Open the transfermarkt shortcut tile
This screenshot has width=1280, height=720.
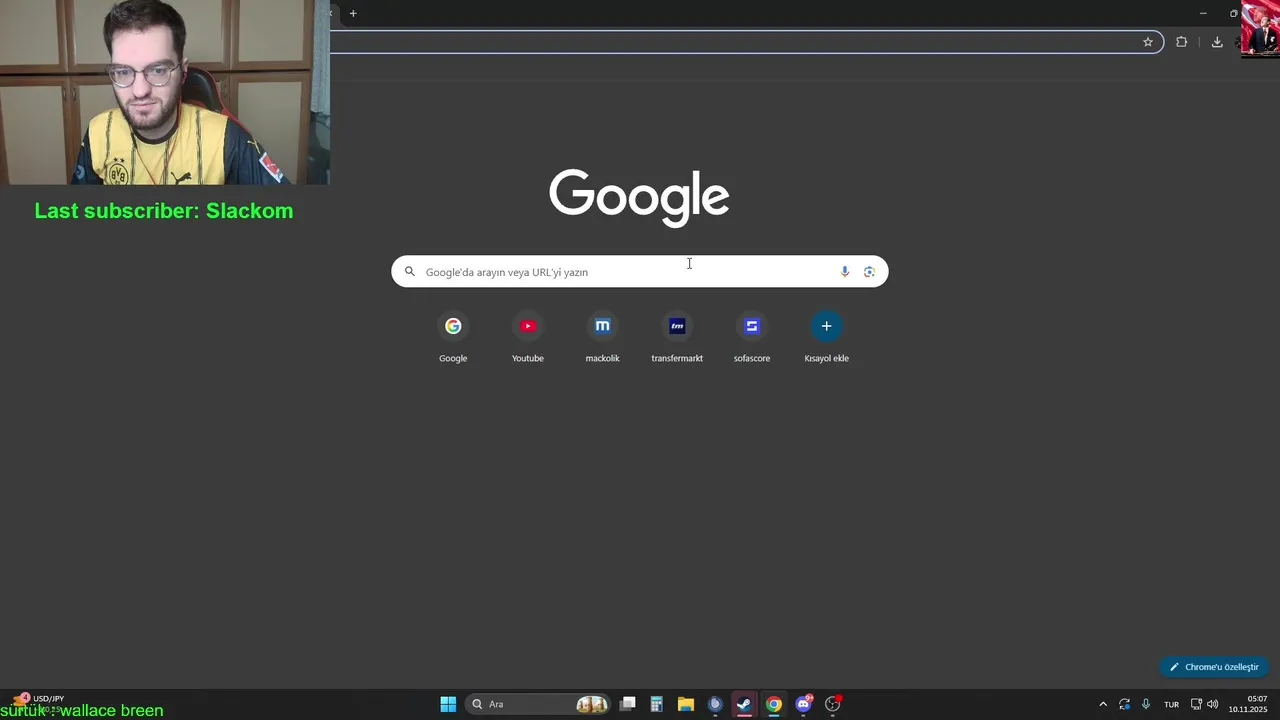tap(677, 338)
